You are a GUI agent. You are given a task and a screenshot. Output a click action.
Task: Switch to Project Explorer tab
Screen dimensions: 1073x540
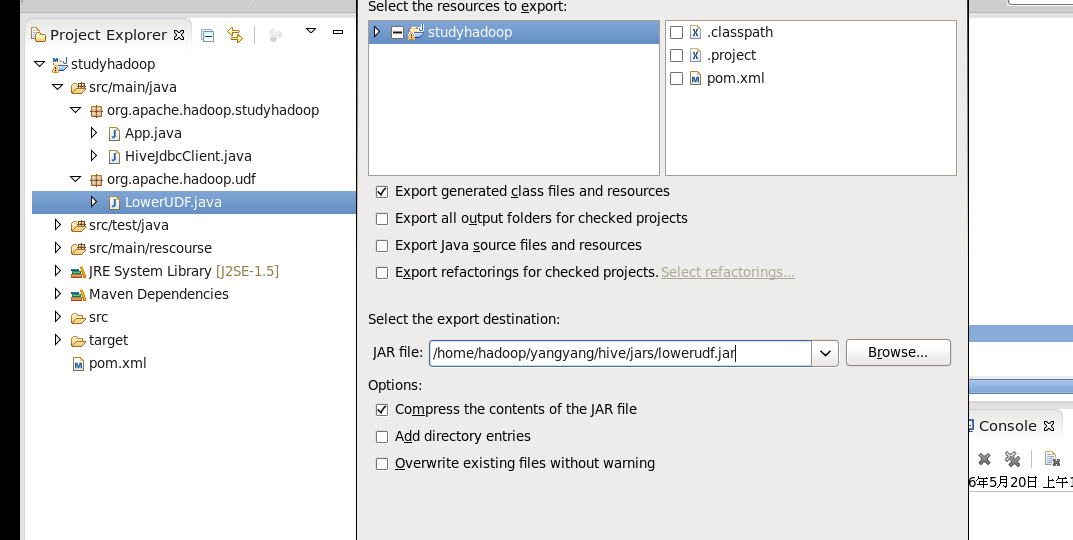(108, 35)
